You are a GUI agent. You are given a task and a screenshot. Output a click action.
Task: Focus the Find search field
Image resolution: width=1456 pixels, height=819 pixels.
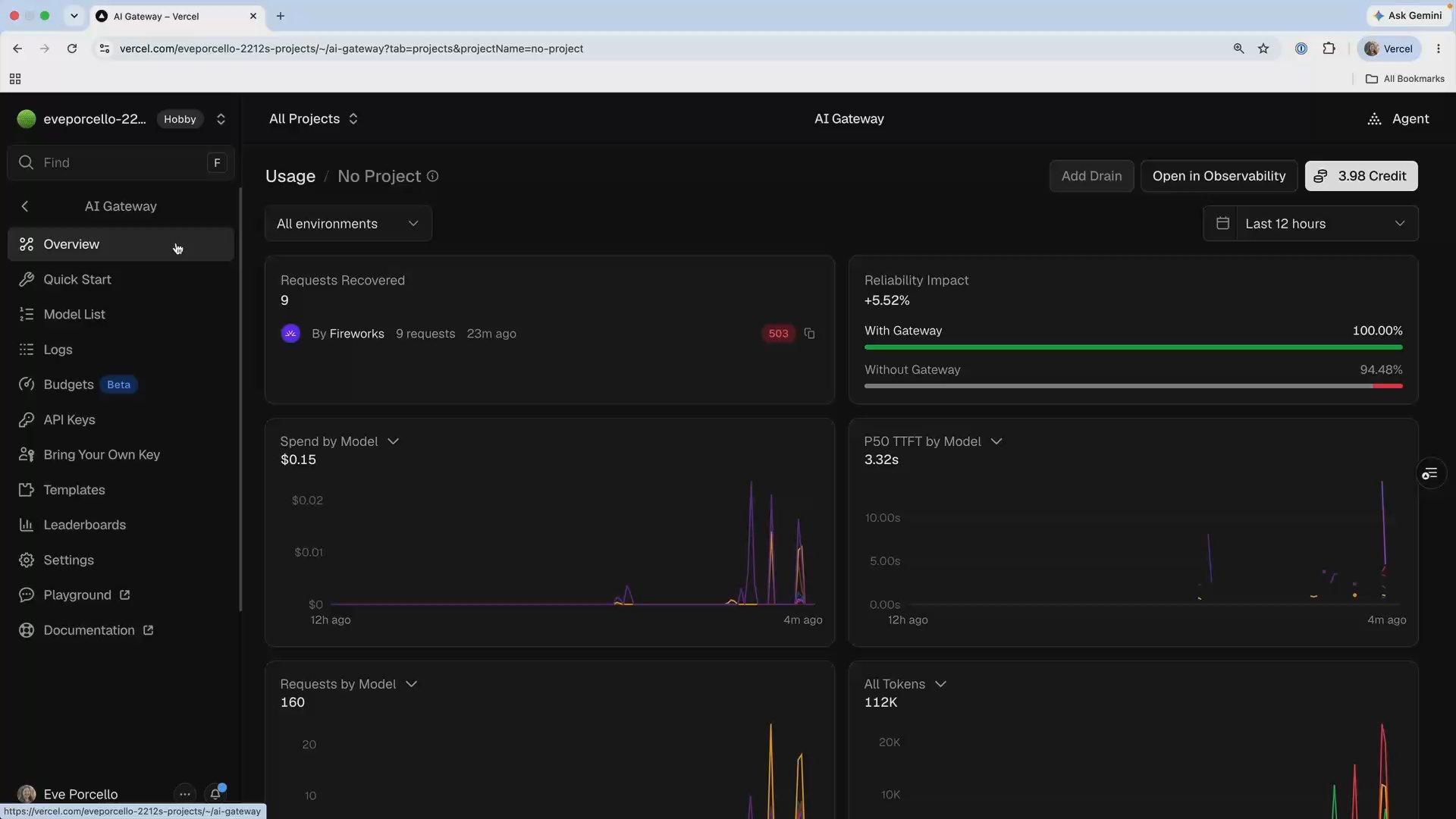(x=121, y=163)
